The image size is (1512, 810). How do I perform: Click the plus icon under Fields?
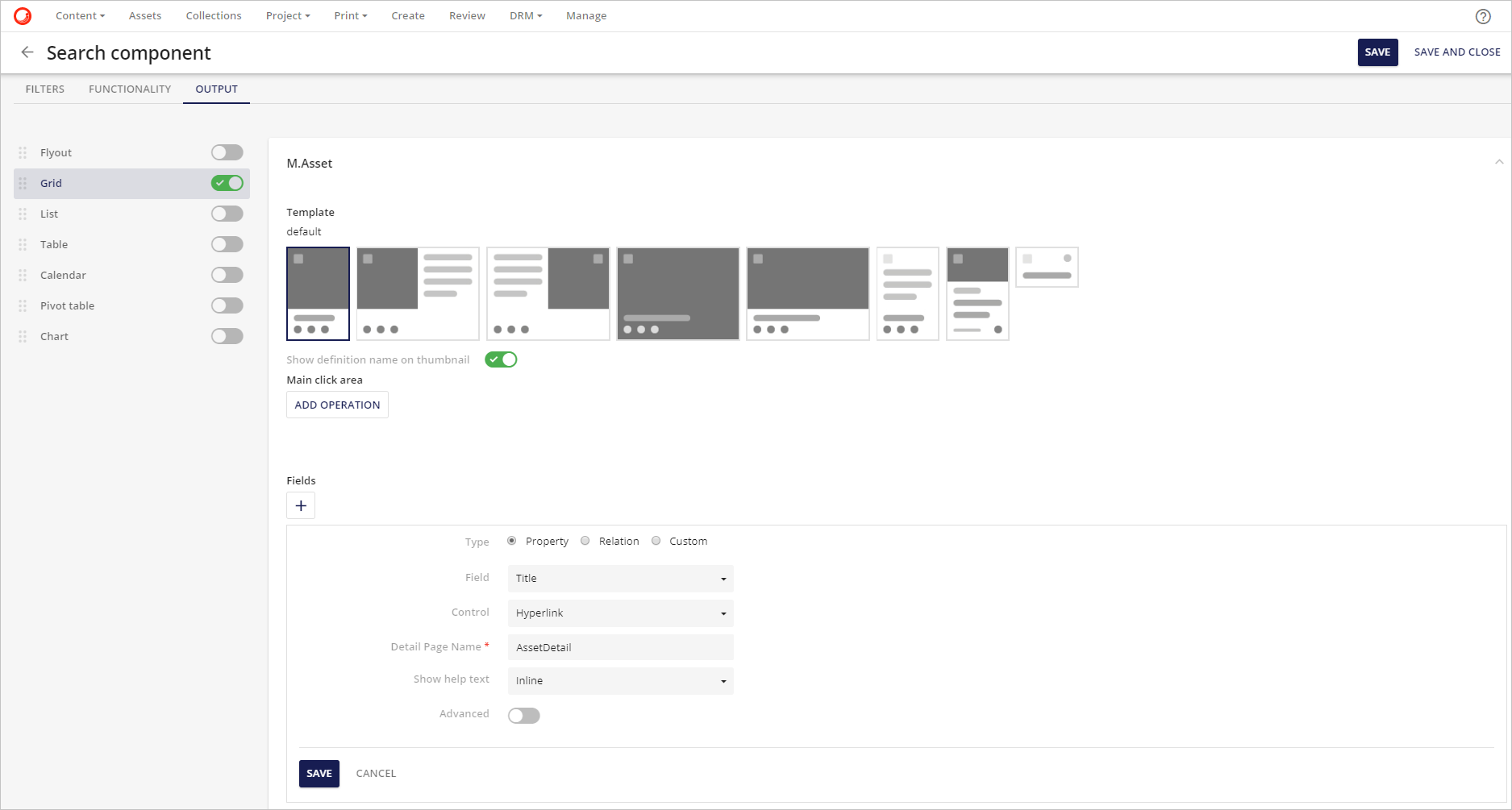coord(300,505)
